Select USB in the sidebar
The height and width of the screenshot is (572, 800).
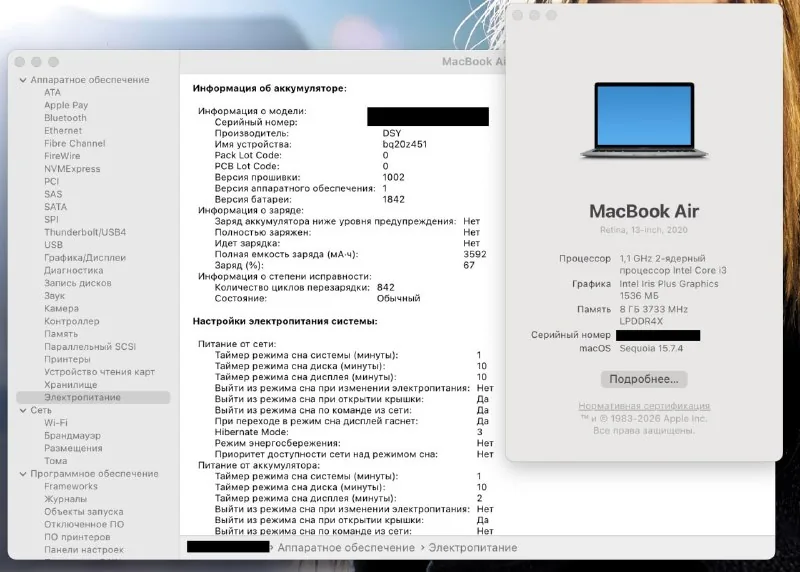click(x=54, y=245)
